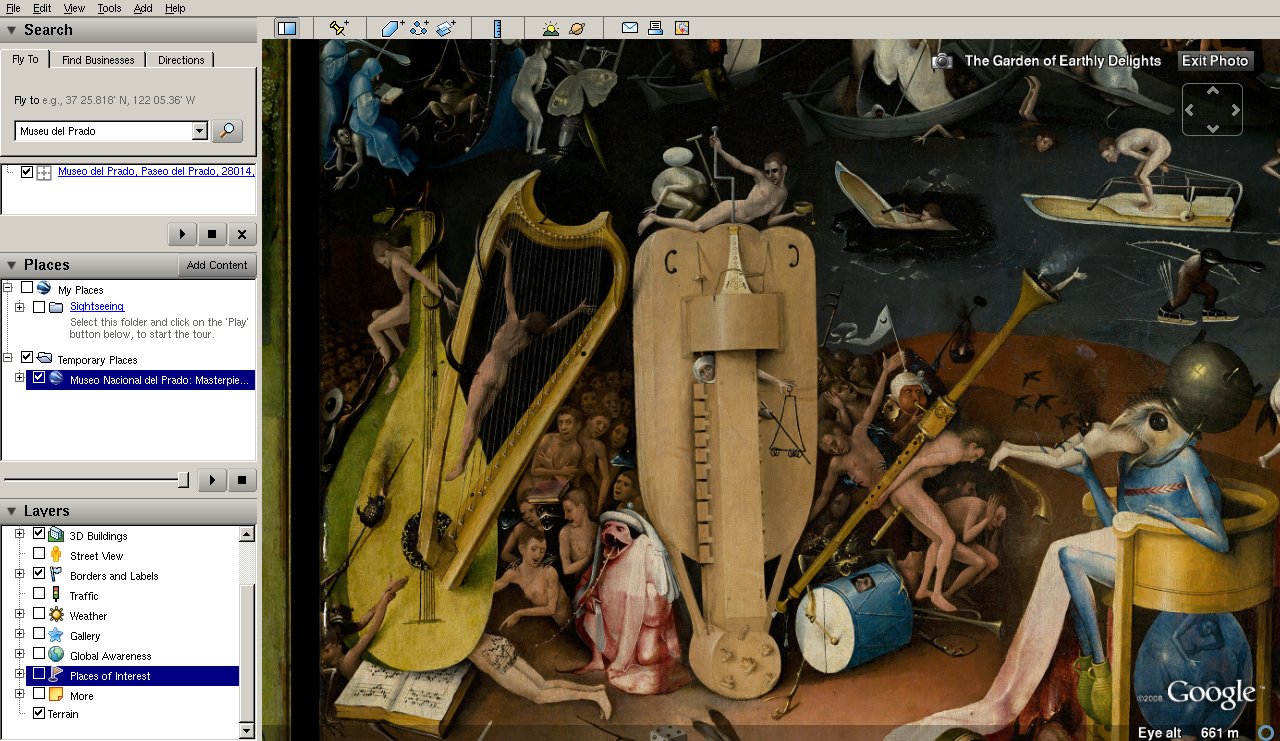Open View in Google Maps icon
1280x741 pixels.
point(682,28)
